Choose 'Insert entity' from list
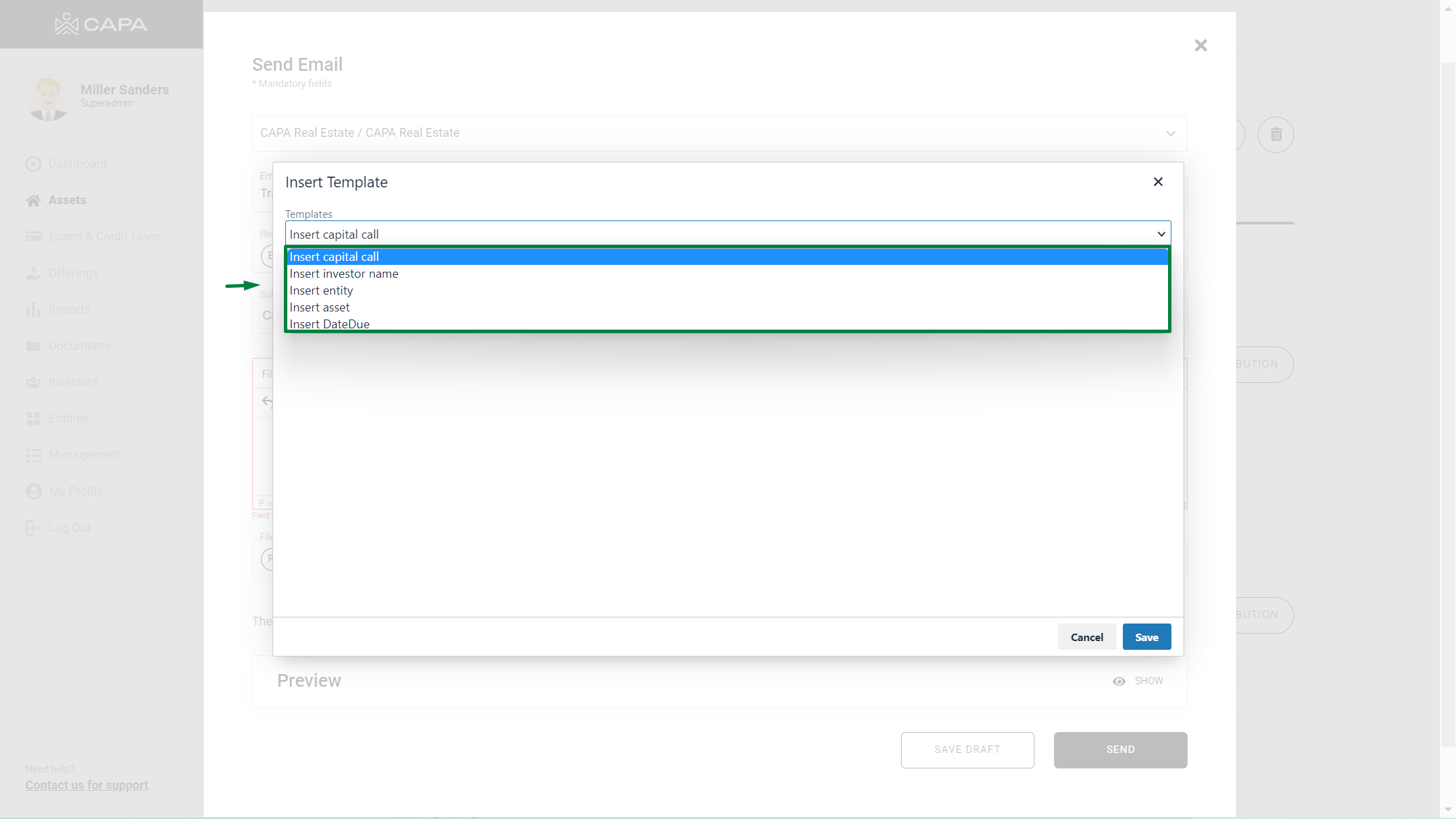1456x819 pixels. click(321, 291)
